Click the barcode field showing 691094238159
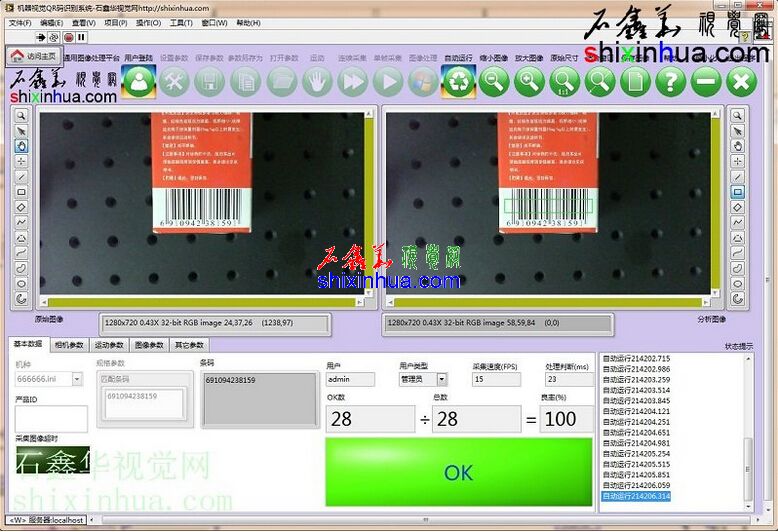Image resolution: width=778 pixels, height=532 pixels. click(260, 399)
